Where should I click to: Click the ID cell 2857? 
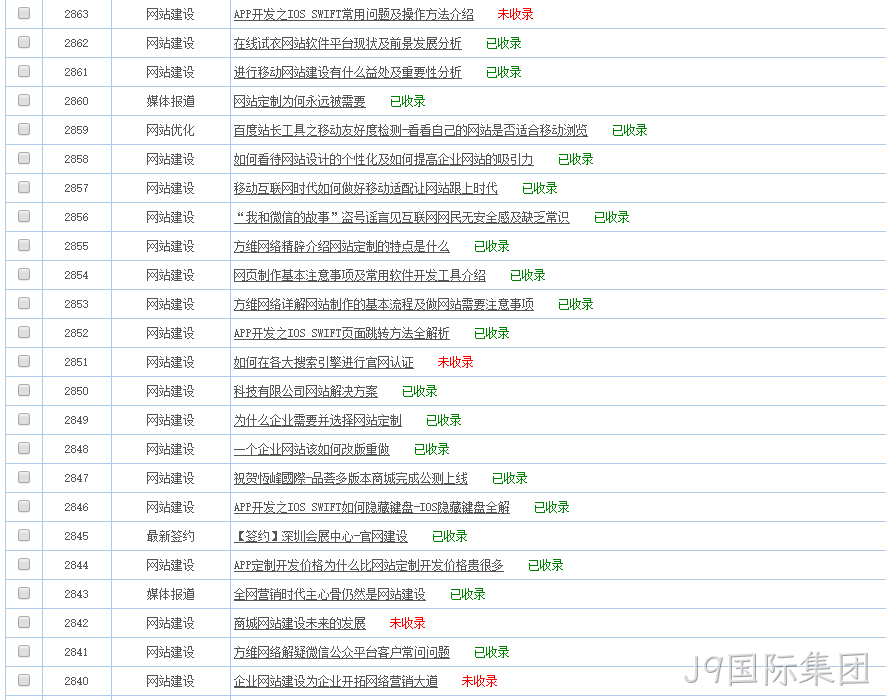[x=76, y=188]
